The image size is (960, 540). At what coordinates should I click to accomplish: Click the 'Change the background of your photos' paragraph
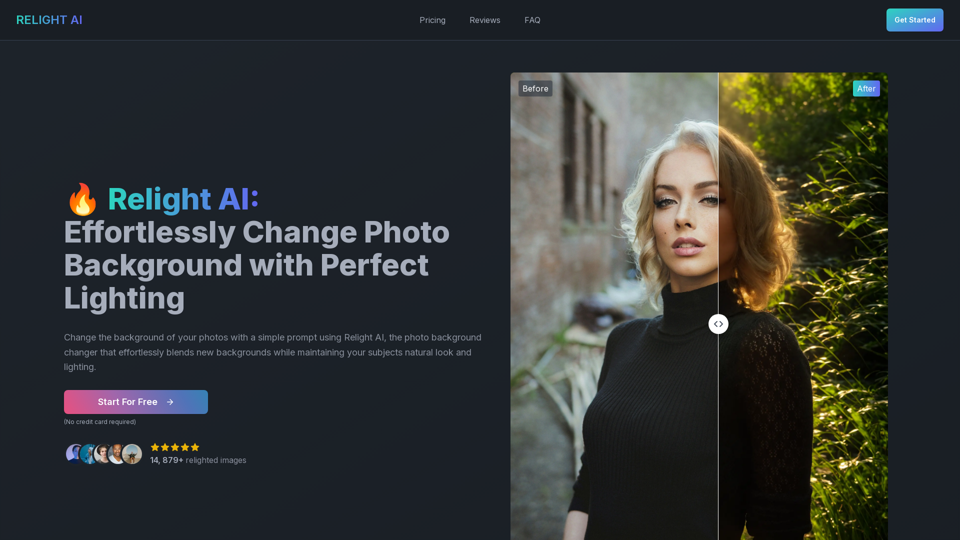point(272,352)
